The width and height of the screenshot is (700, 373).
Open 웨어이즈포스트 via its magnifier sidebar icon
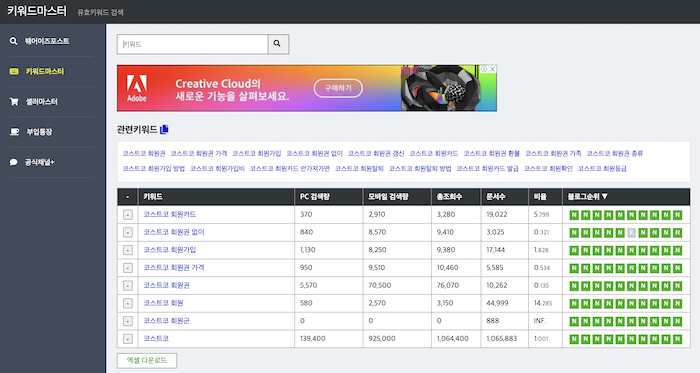[13, 41]
